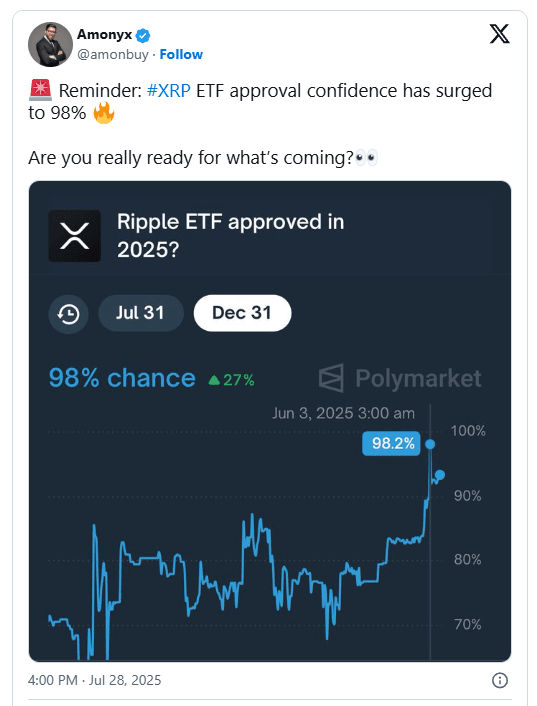Select the Jul 31 date tab

tap(140, 313)
